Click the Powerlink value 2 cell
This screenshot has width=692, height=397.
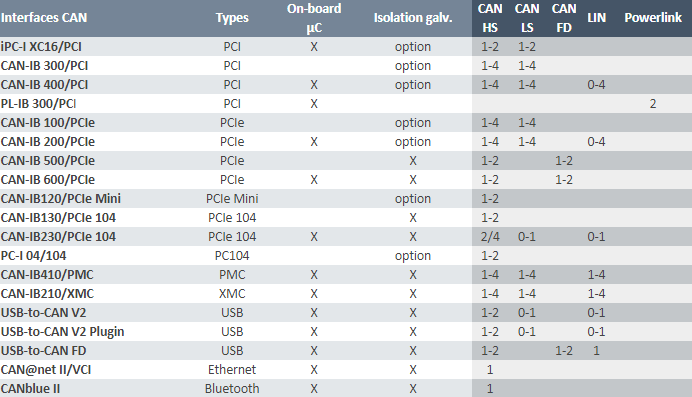pyautogui.click(x=653, y=104)
